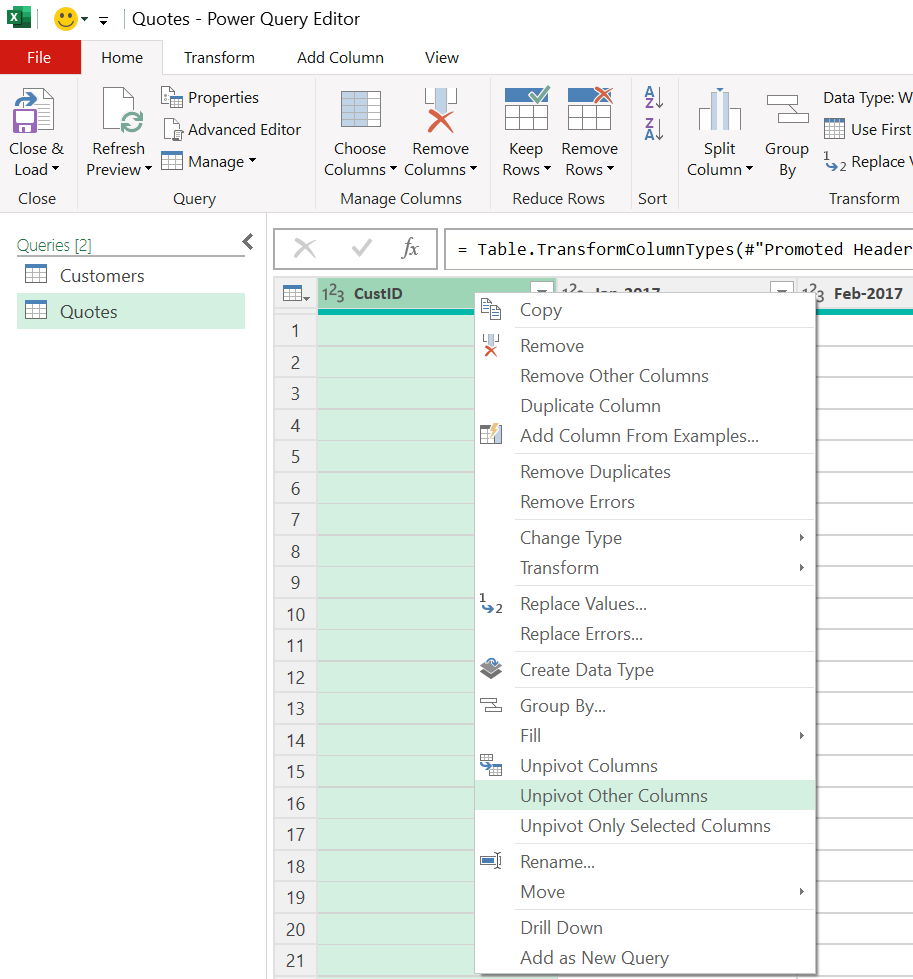
Task: Switch to the Home tab
Action: coord(122,57)
